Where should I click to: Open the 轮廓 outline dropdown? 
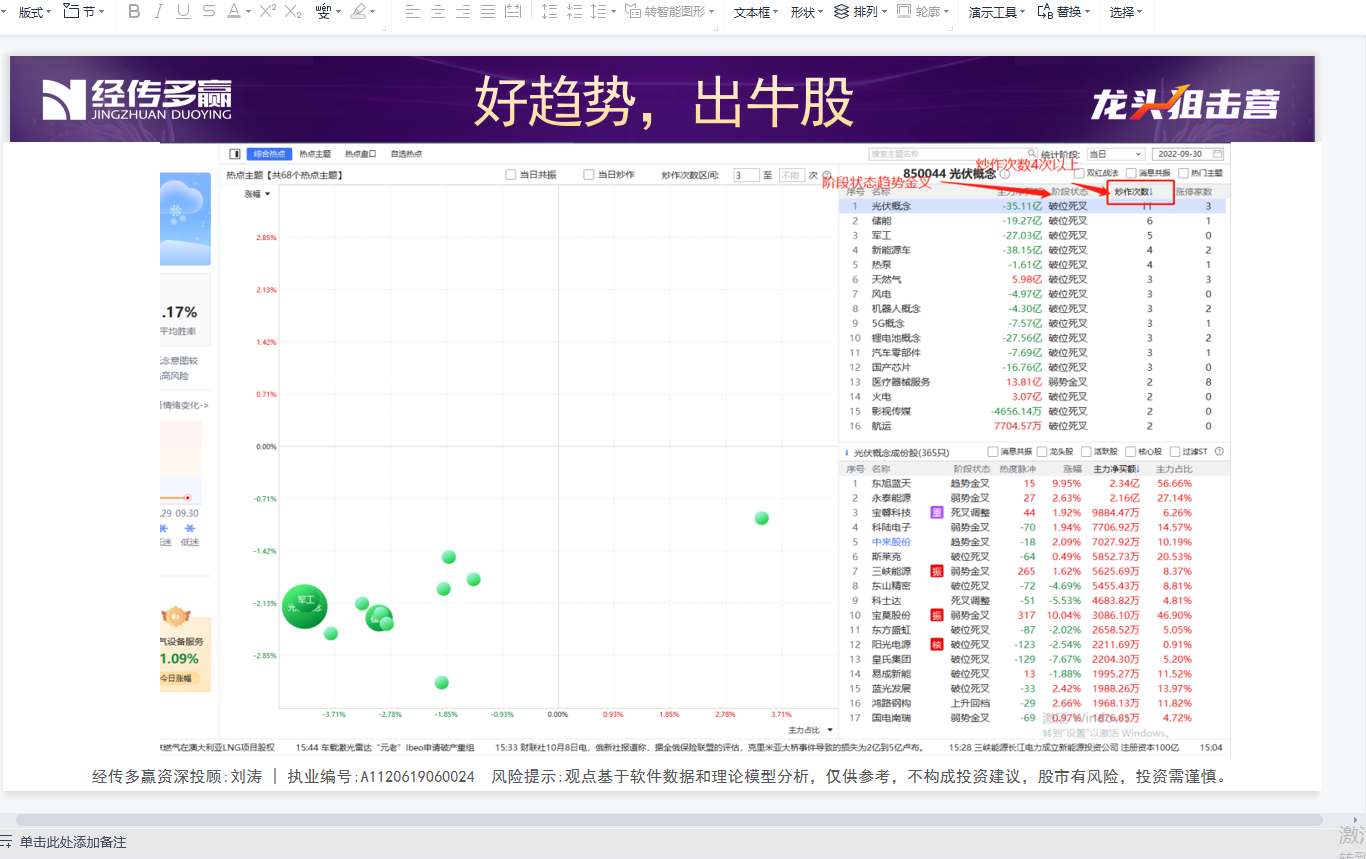[925, 11]
